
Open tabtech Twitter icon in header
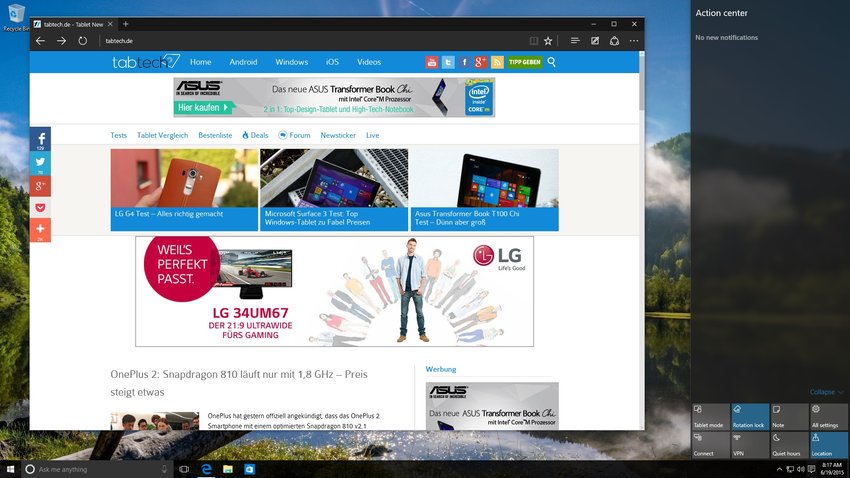448,62
